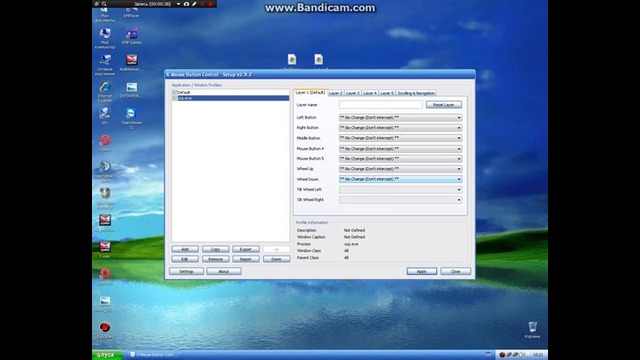640x360 pixels.
Task: Select the Default profile row
Action: [231, 93]
